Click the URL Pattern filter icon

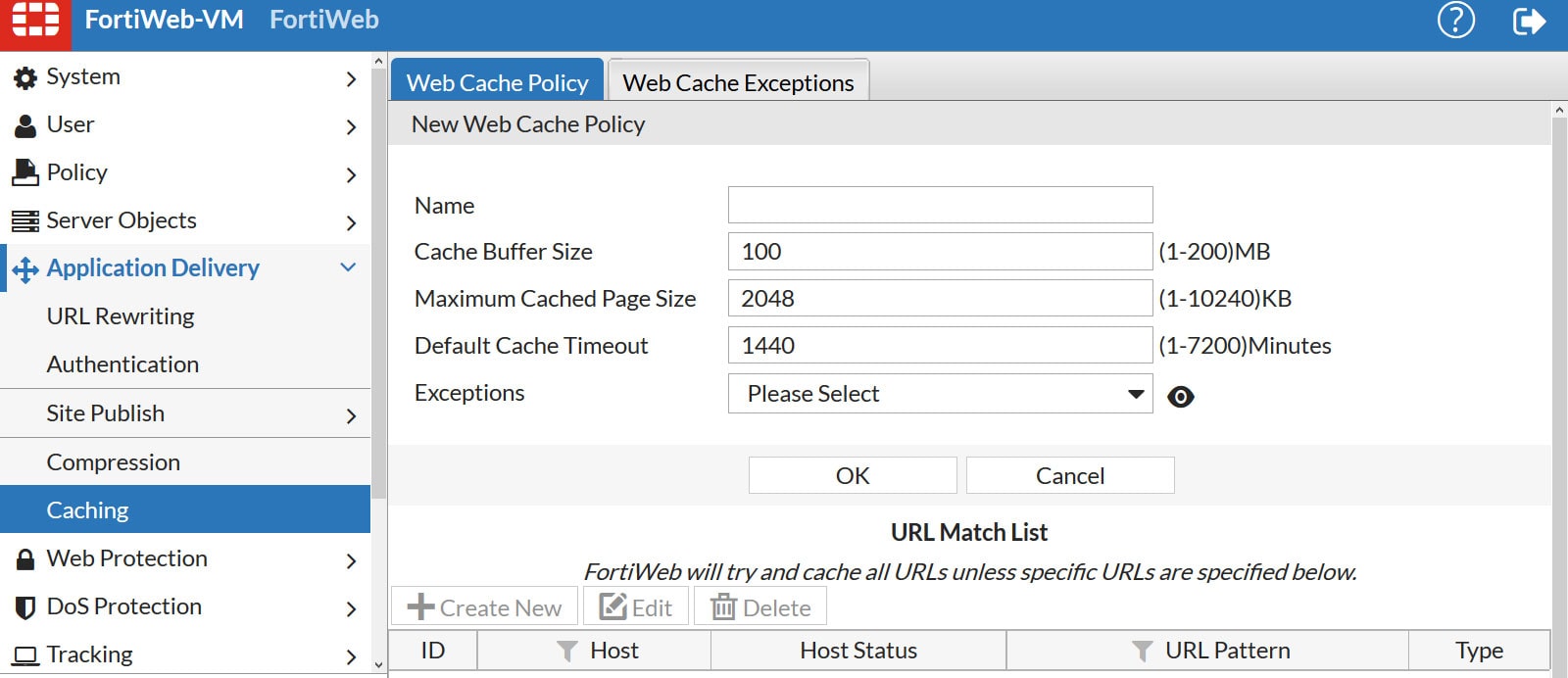click(x=1142, y=652)
